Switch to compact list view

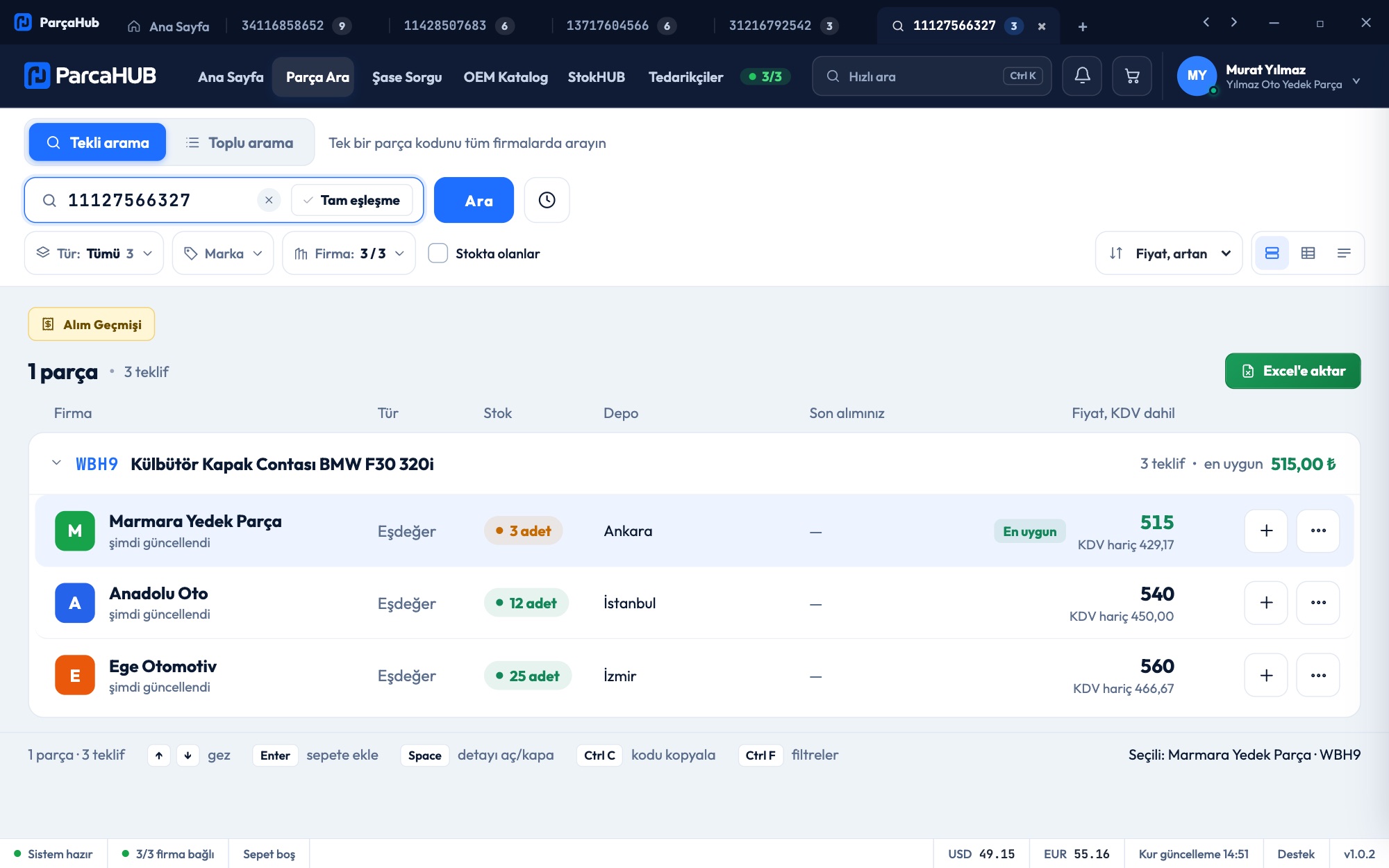click(x=1344, y=253)
